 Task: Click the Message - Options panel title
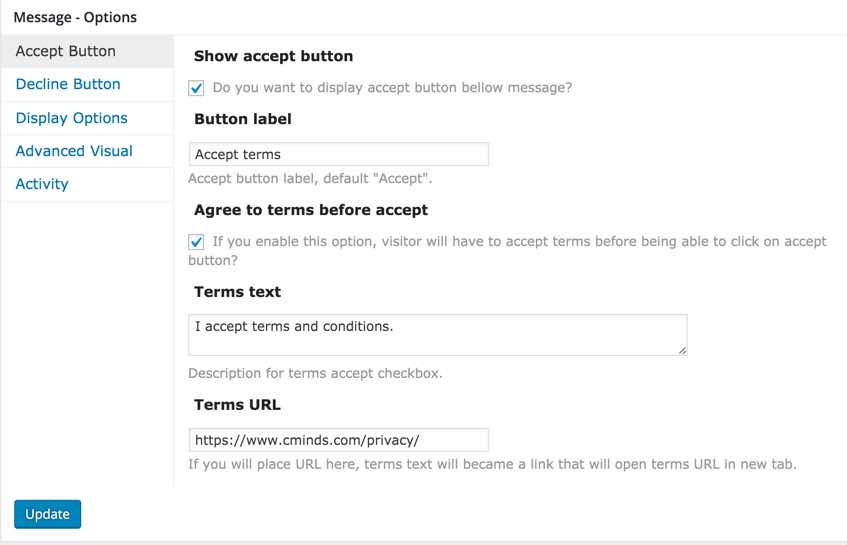(75, 17)
